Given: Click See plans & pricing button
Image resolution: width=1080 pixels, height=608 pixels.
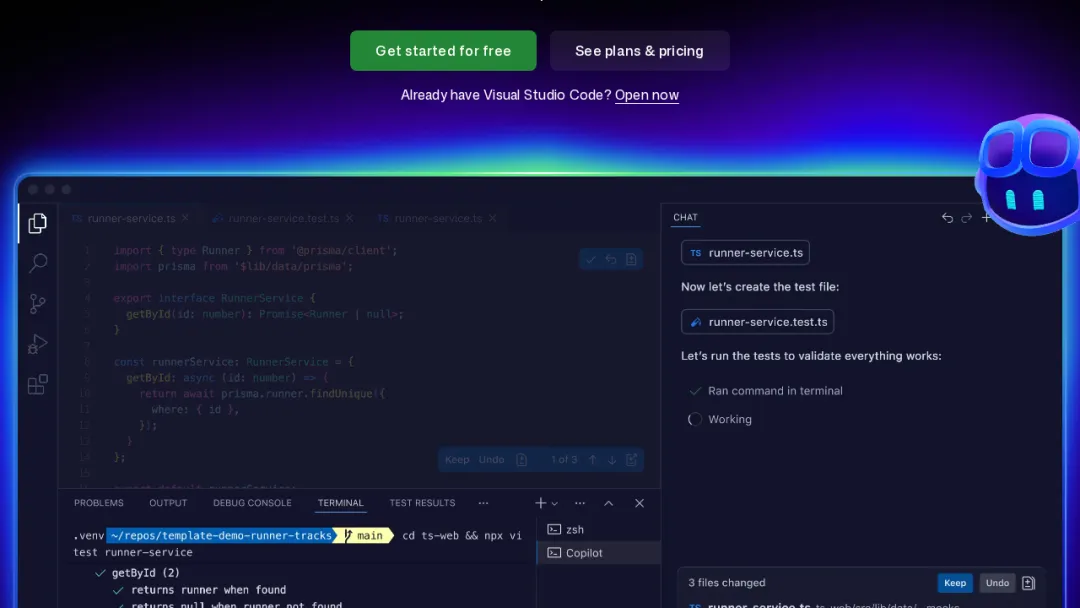Looking at the screenshot, I should pos(639,51).
